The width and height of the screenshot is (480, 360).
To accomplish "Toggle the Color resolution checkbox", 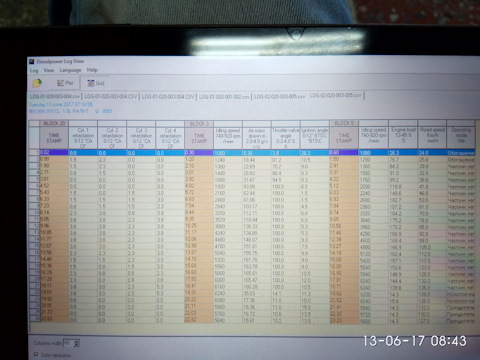I will pos(36,354).
